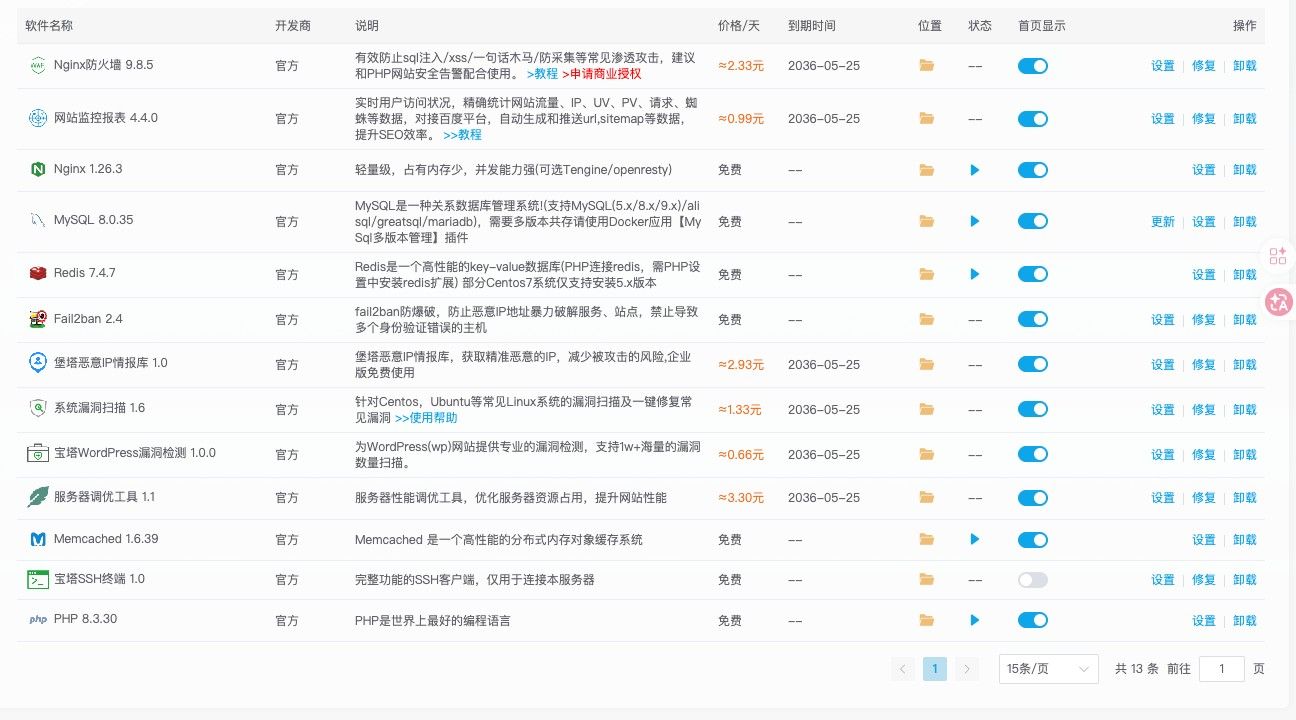Open the 网站监控报表 >>教程 link
The width and height of the screenshot is (1296, 720).
point(462,134)
